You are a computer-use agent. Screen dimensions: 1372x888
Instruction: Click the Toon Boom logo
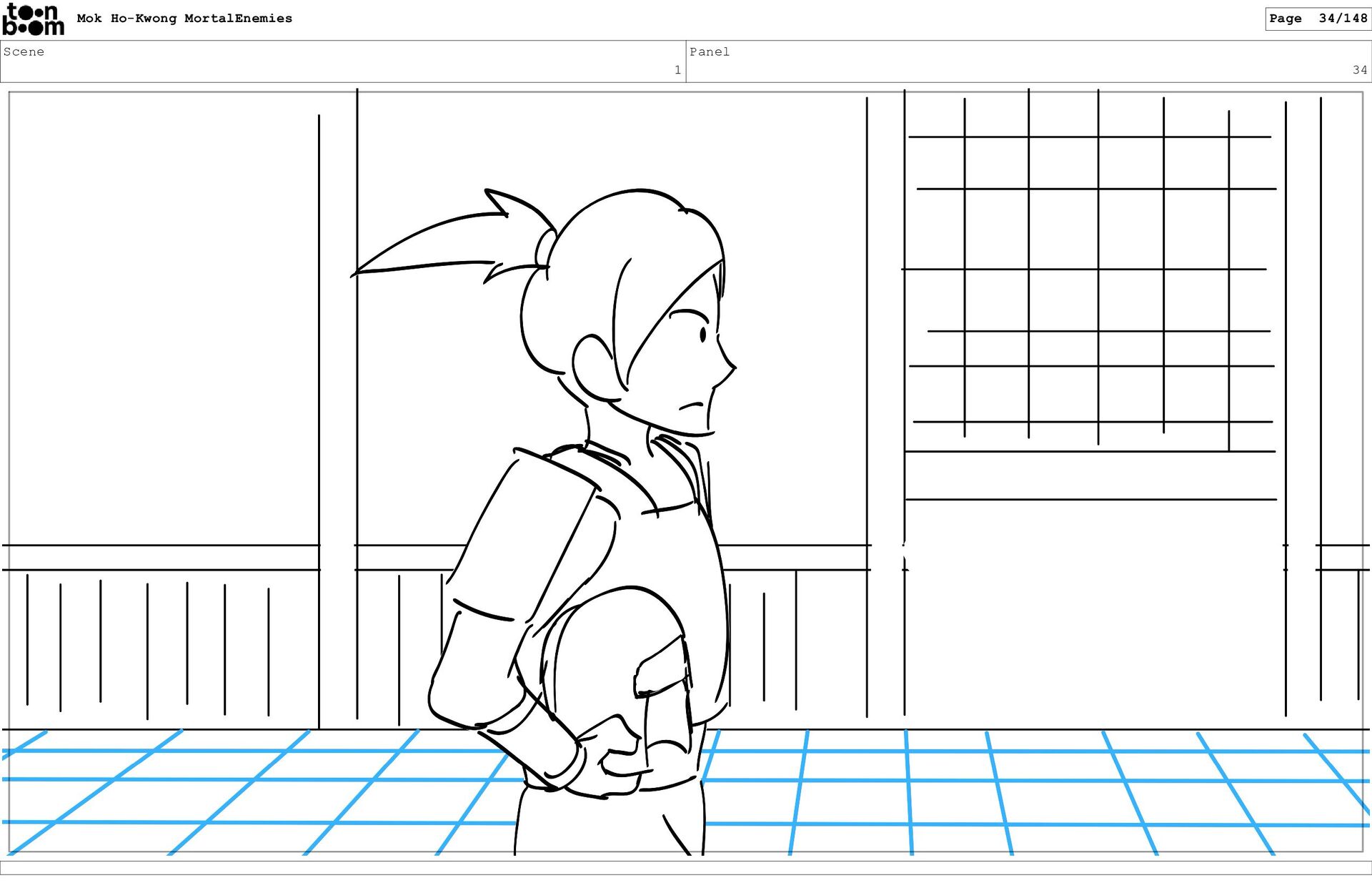[33, 19]
